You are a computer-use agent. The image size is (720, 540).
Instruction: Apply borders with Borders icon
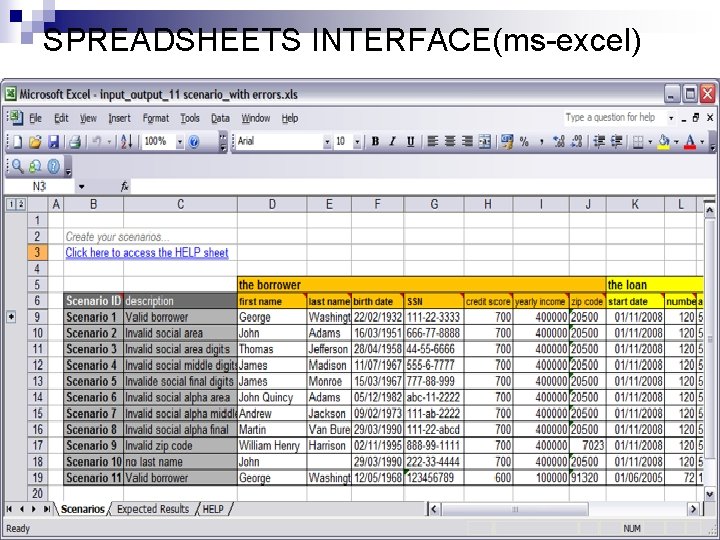coord(638,142)
